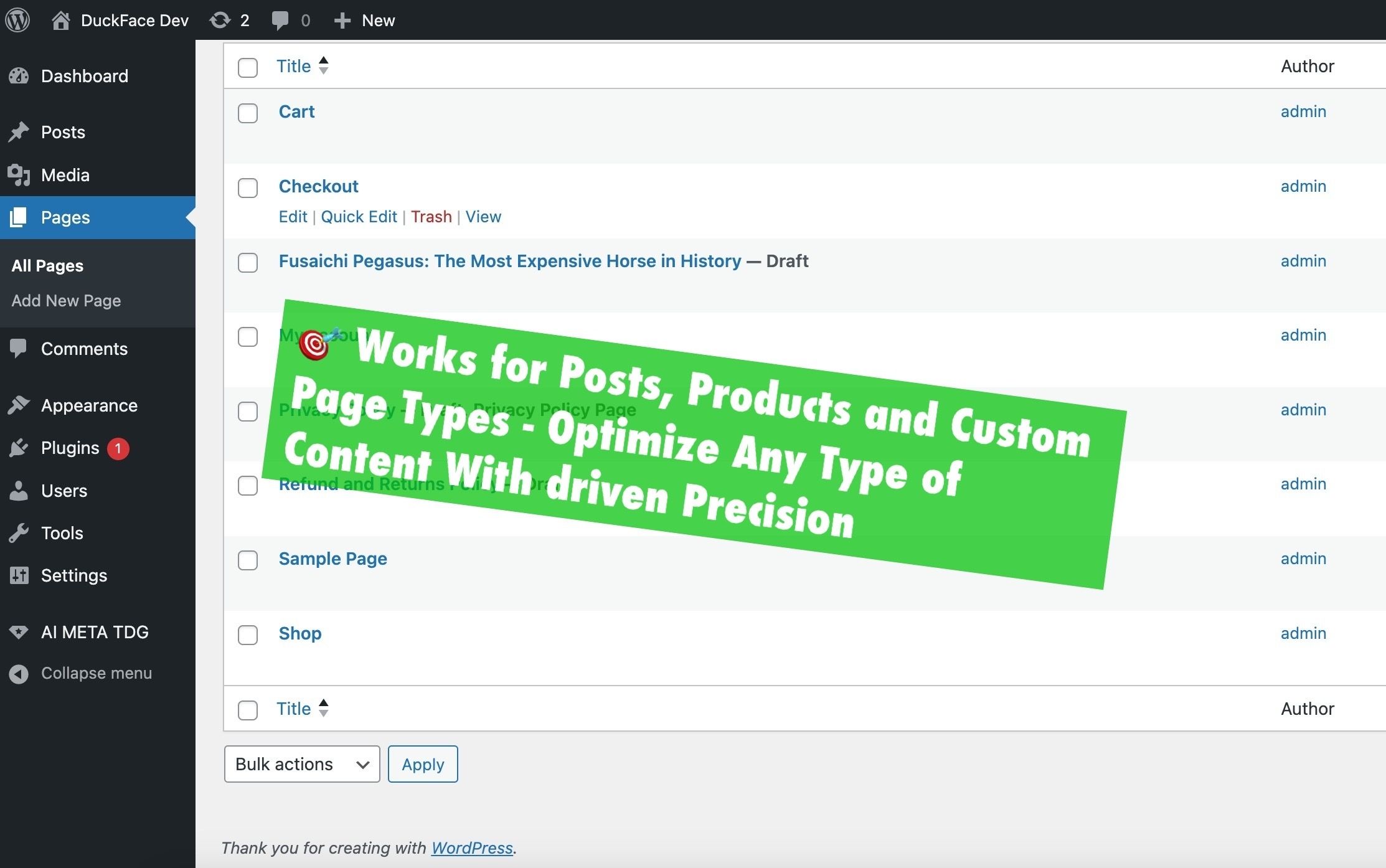Screen dimensions: 1386x868
Task: Click the Dashboard gauge icon
Action: pyautogui.click(x=19, y=76)
